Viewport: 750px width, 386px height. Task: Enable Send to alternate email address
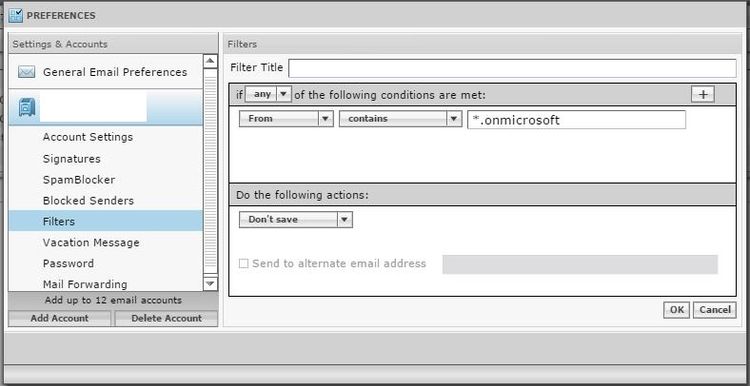coord(243,264)
